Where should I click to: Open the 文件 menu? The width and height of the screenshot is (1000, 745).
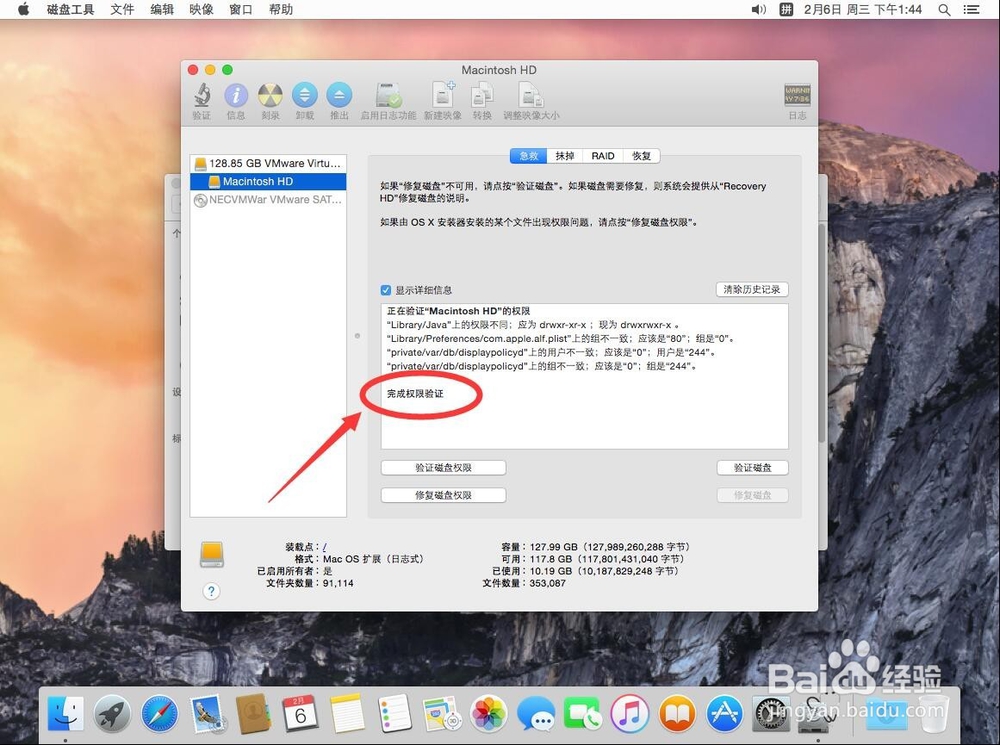(x=122, y=10)
